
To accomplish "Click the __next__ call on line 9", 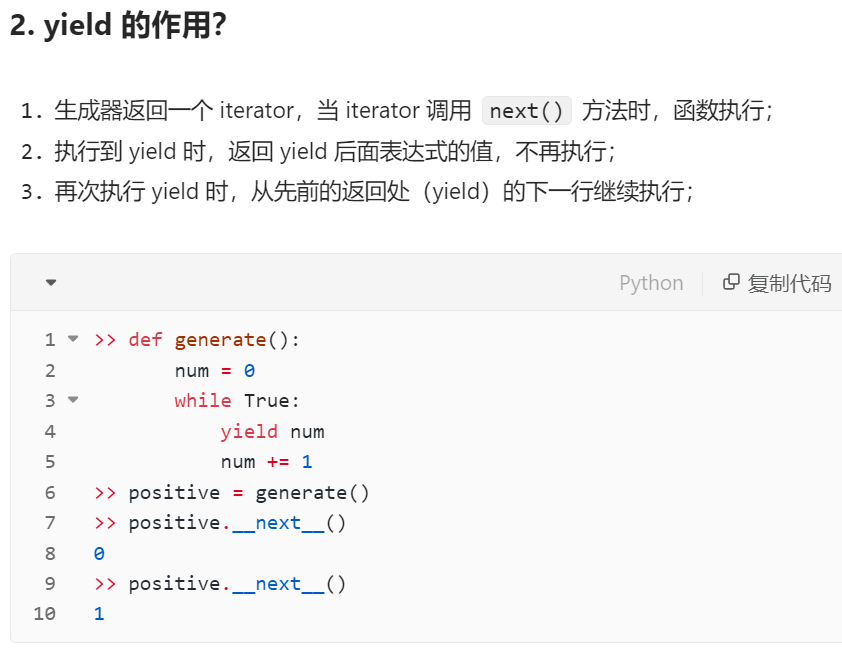I will (x=279, y=583).
